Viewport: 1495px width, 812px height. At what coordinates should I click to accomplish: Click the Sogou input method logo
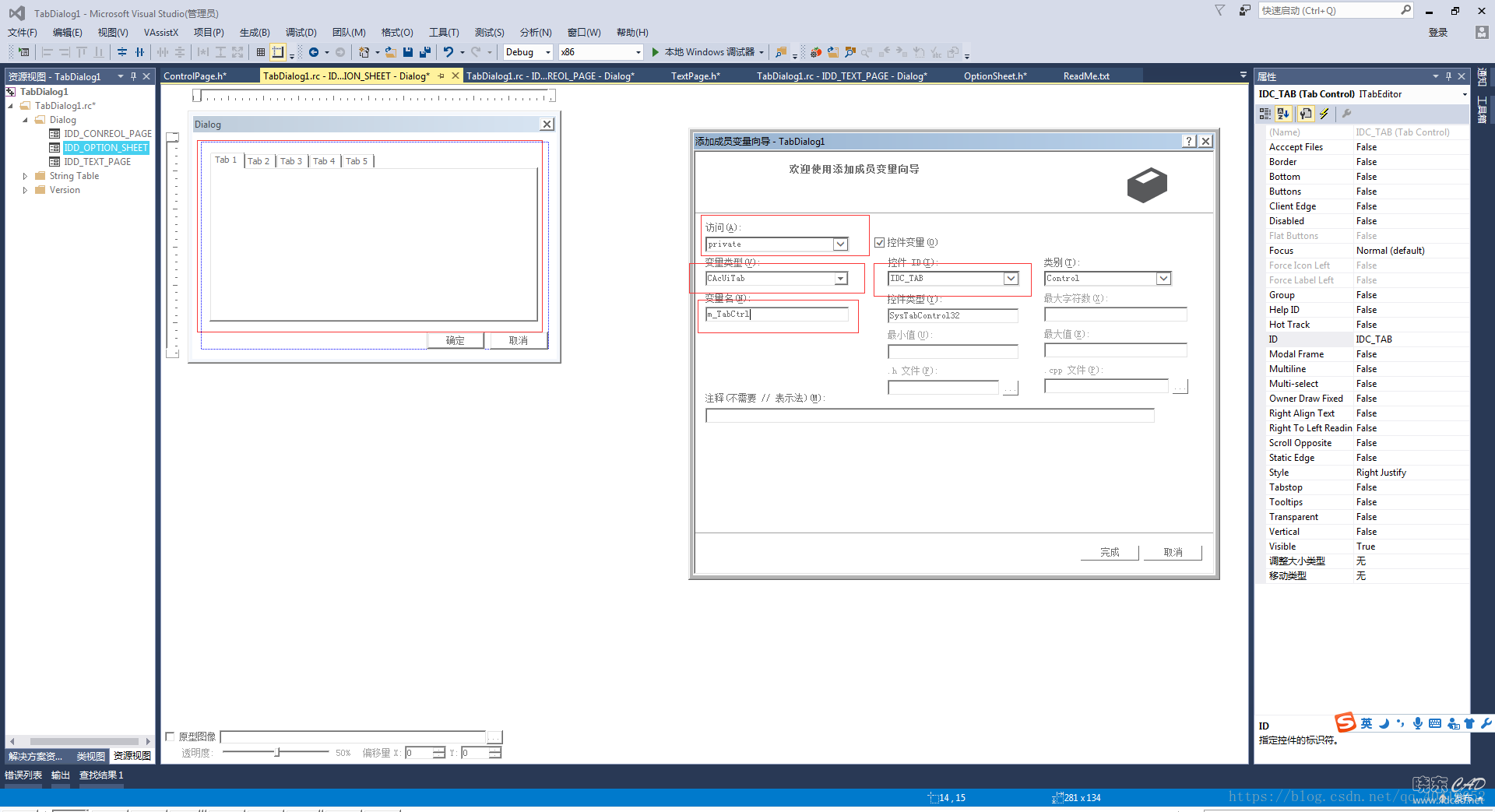1345,722
